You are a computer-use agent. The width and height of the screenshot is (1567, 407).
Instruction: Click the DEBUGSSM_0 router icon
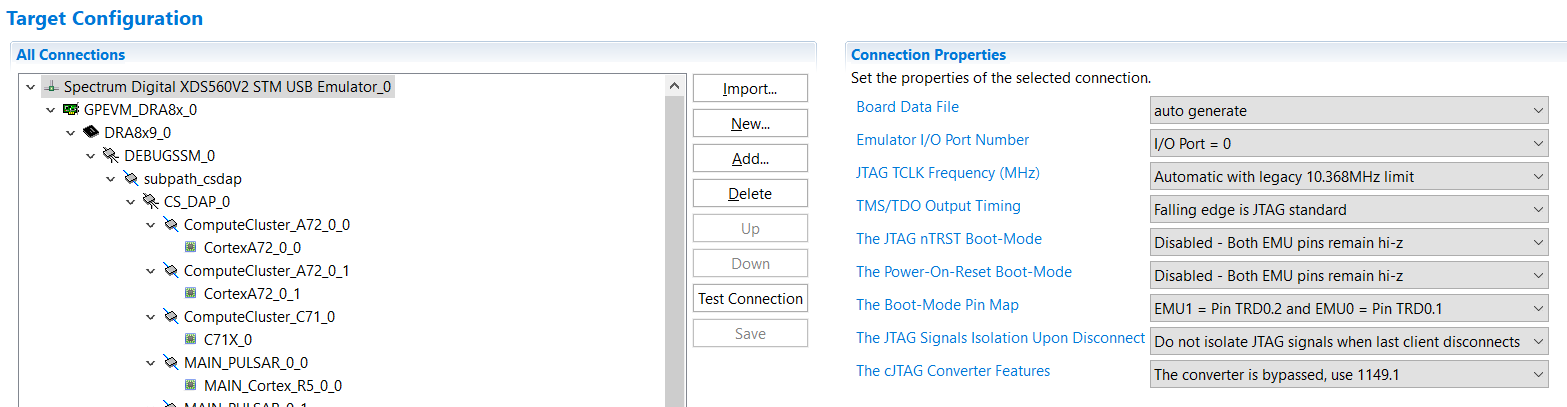pyautogui.click(x=111, y=156)
